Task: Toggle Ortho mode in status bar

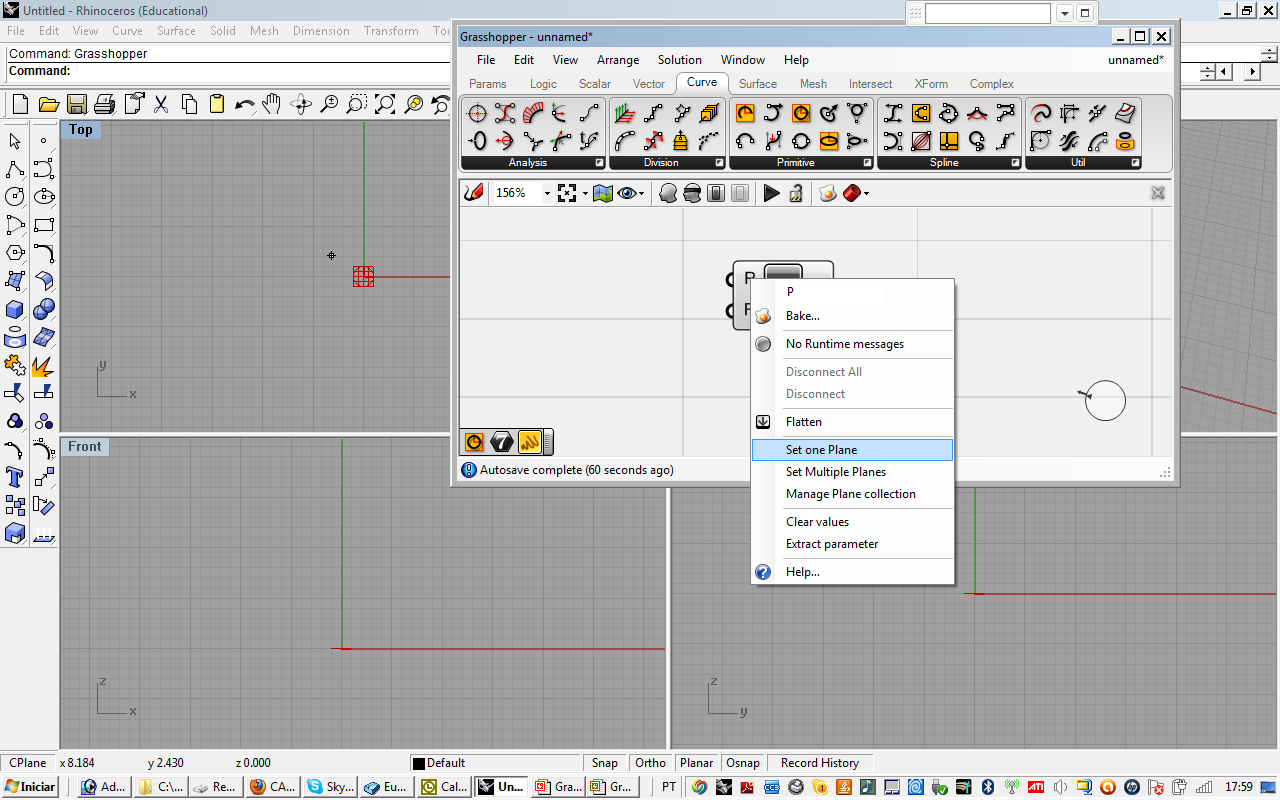Action: click(650, 763)
